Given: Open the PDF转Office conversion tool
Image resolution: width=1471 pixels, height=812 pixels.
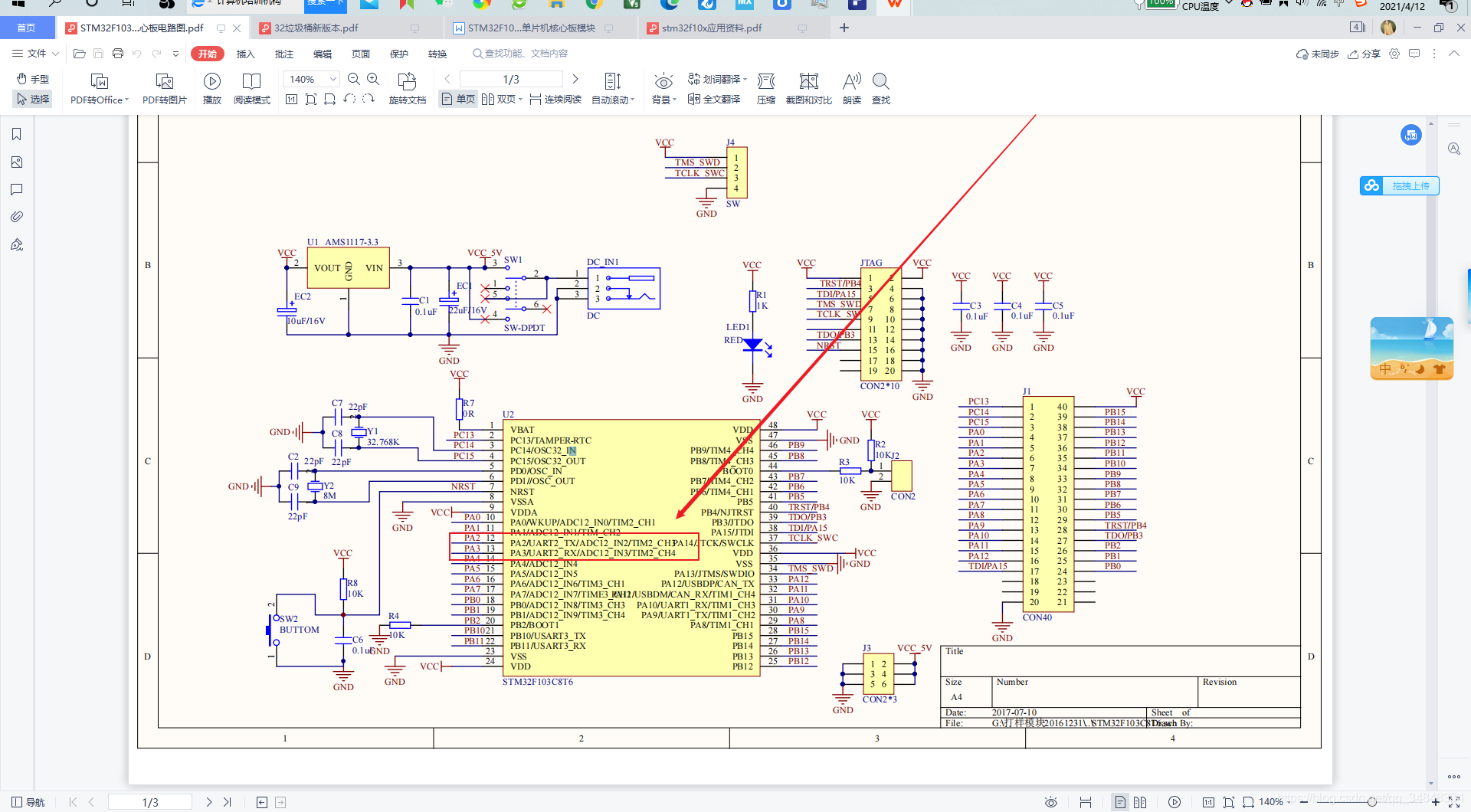Looking at the screenshot, I should click(100, 89).
